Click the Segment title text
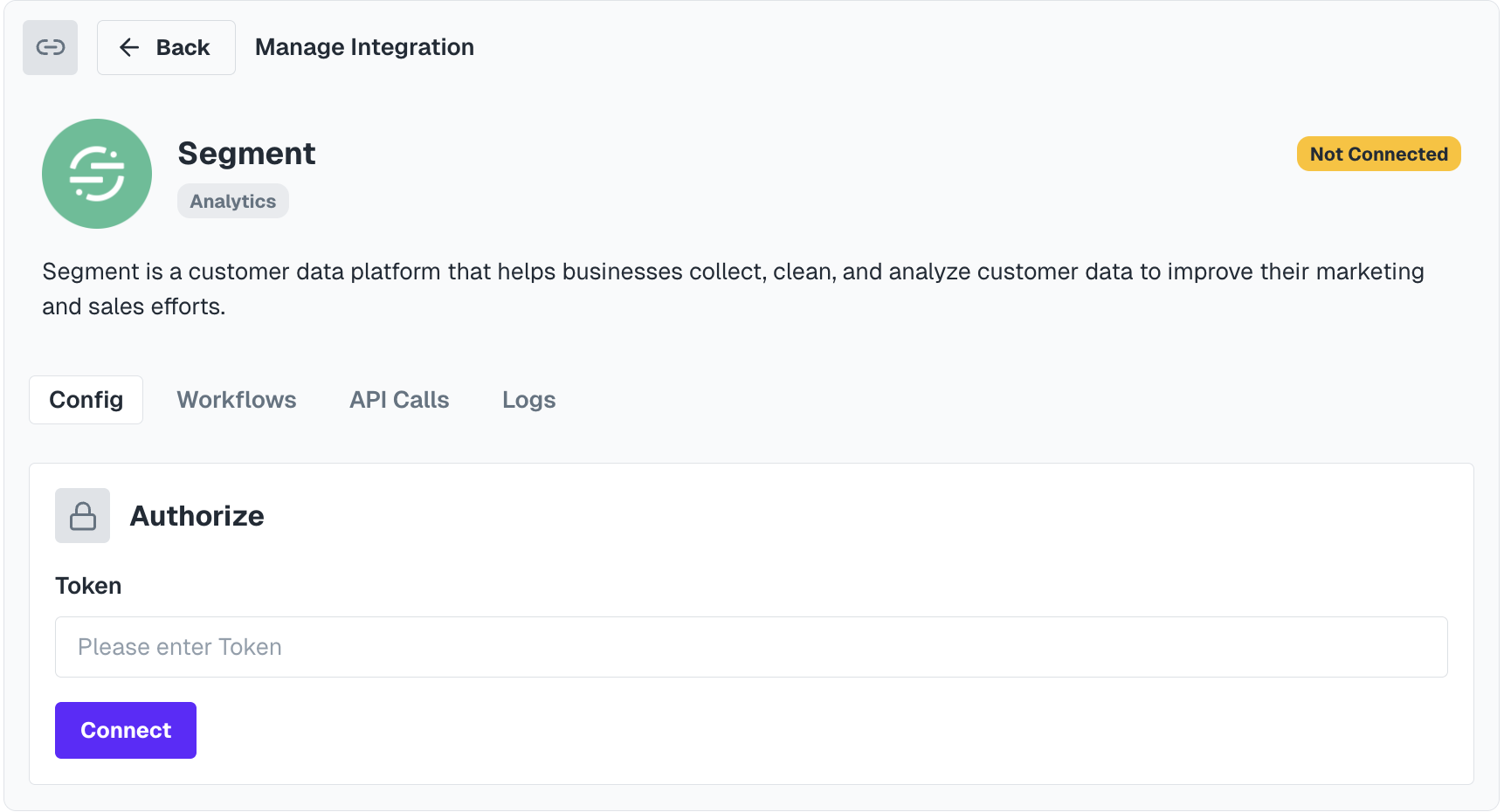The height and width of the screenshot is (812, 1504). point(246,154)
